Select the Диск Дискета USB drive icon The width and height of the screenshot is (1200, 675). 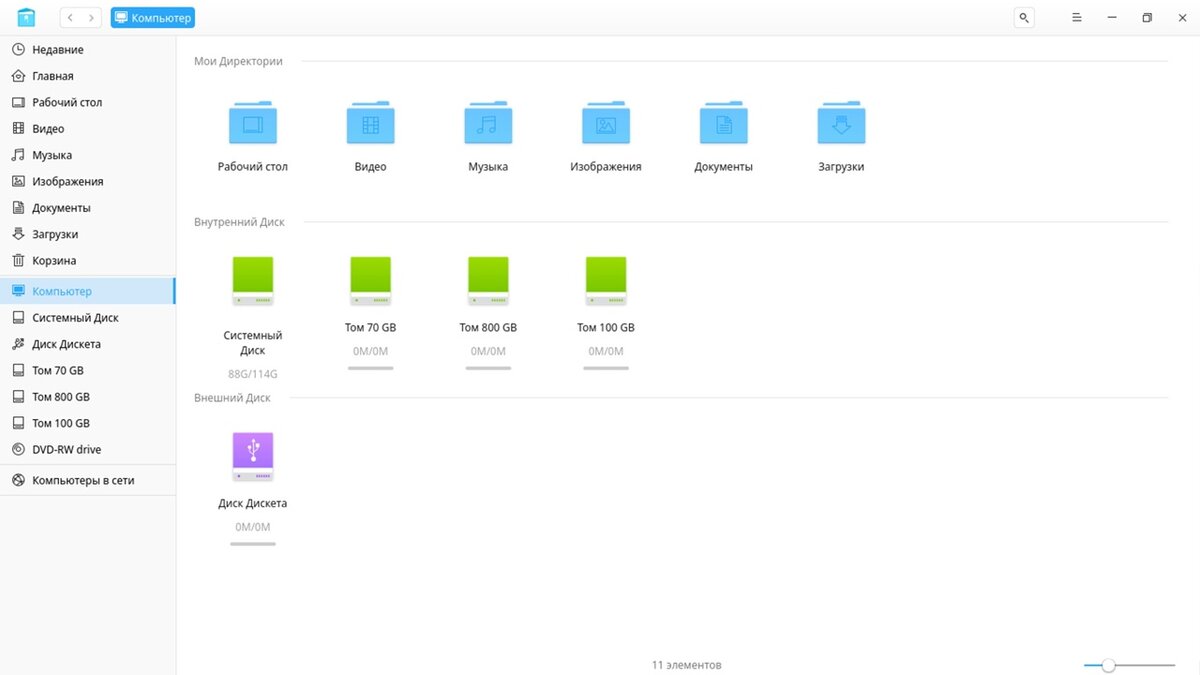(253, 457)
